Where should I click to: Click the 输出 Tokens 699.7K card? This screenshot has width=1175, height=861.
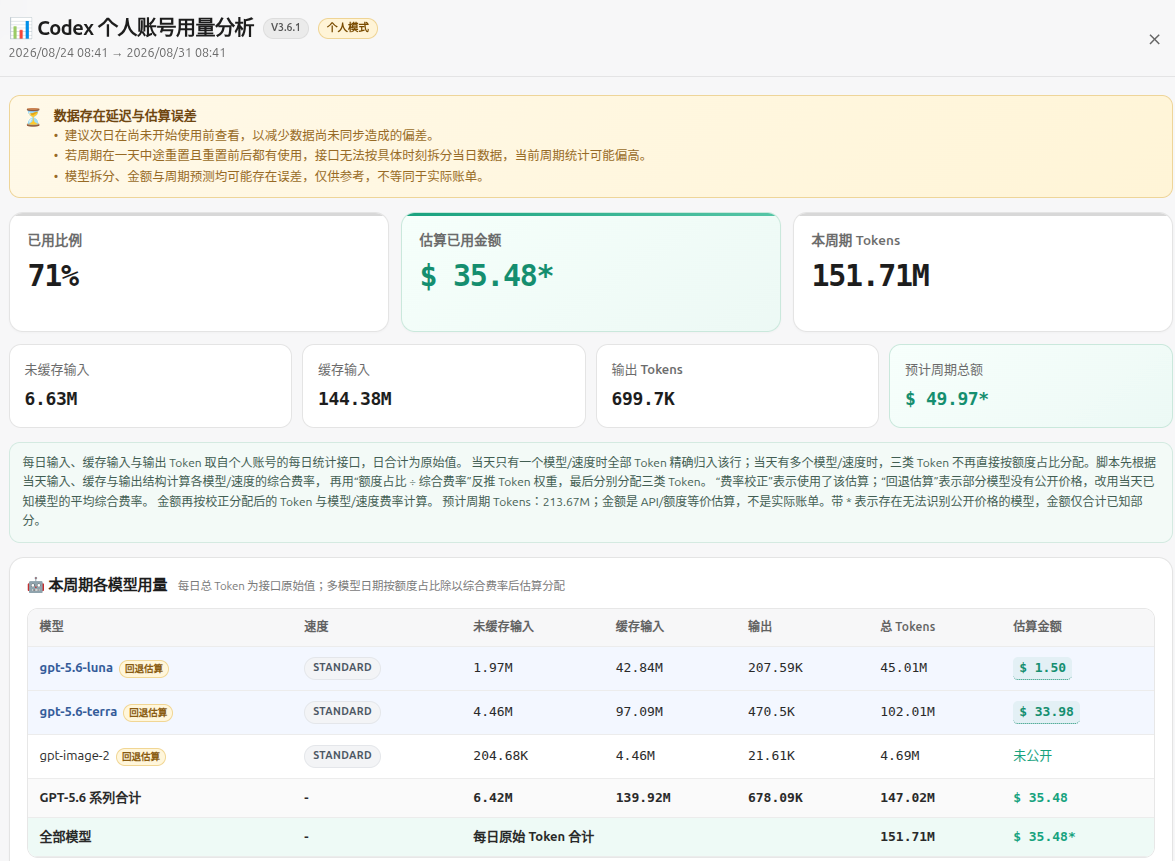(x=737, y=386)
